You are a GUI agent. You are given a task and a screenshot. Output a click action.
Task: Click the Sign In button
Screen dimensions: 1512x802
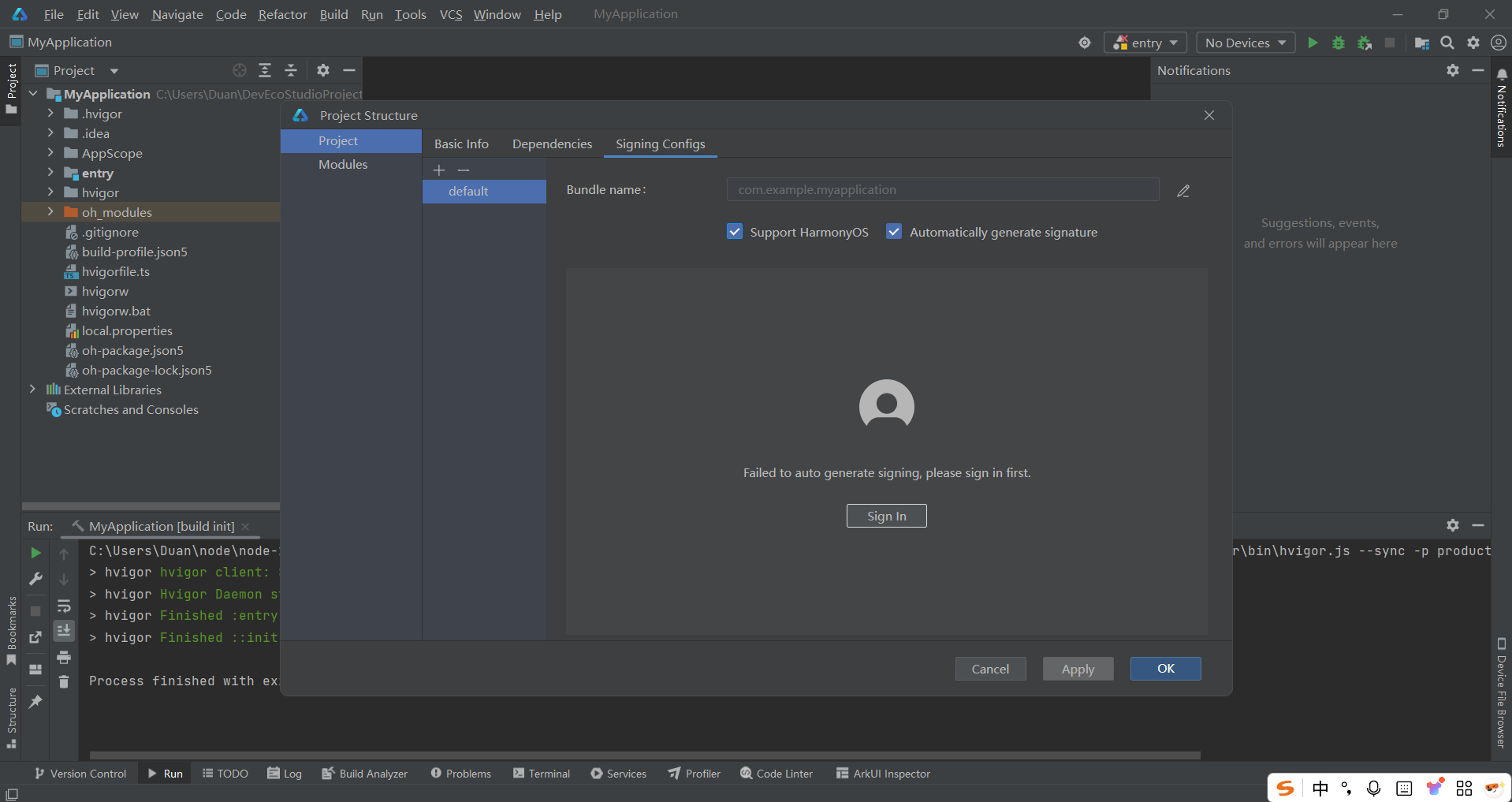(886, 516)
